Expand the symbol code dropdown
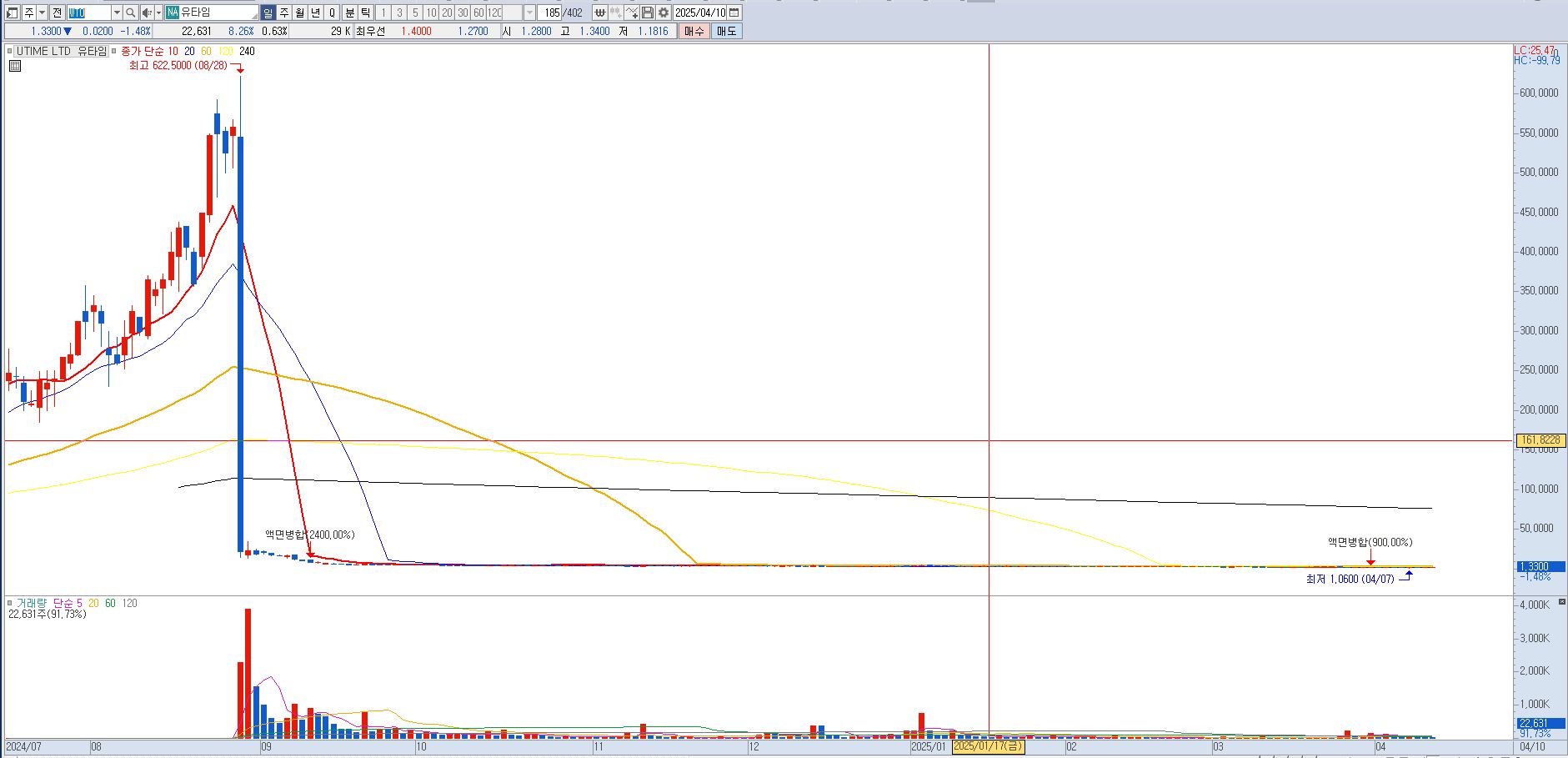Viewport: 1568px width, 758px height. pos(117,13)
